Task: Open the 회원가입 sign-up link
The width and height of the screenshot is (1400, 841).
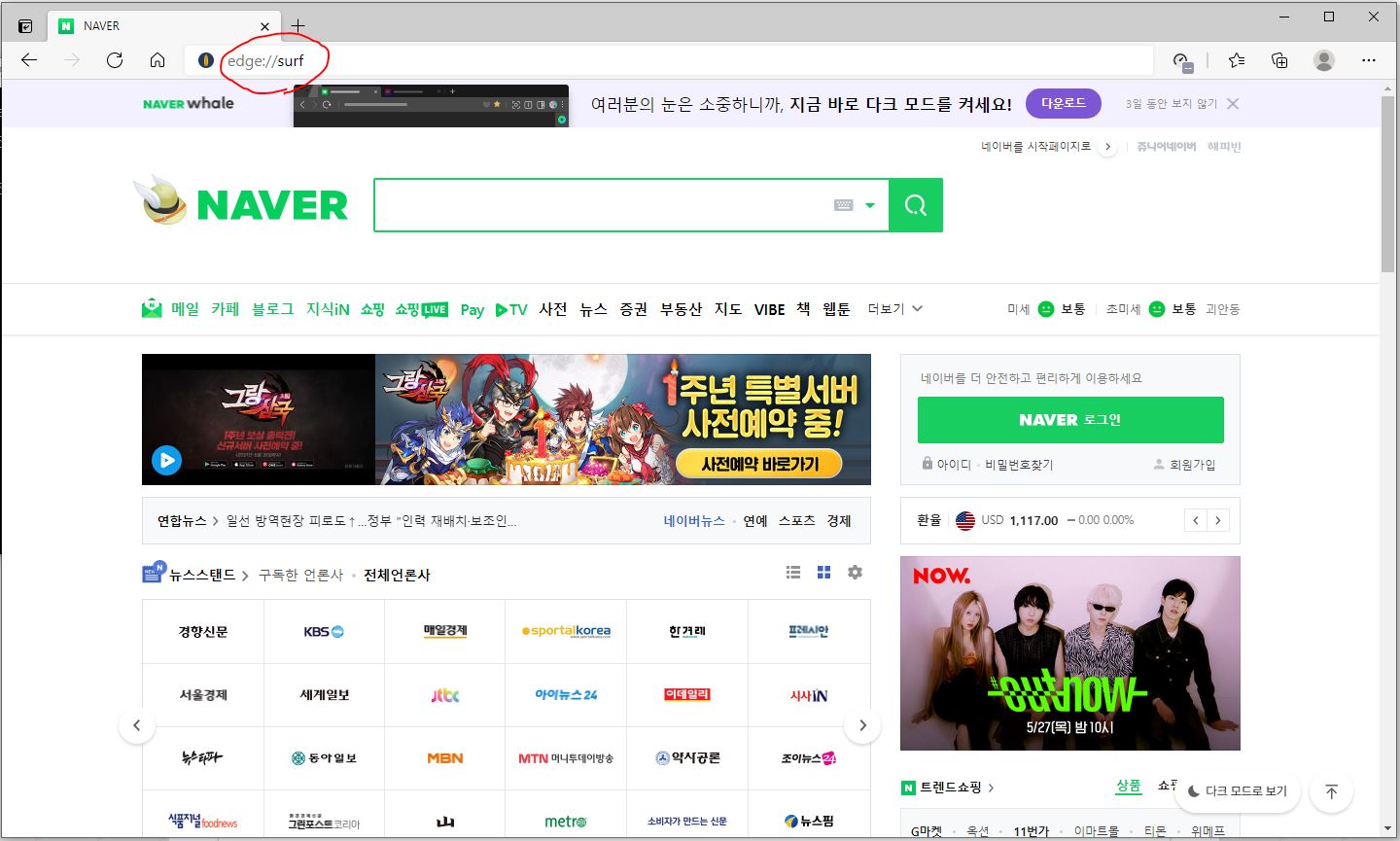Action: [1193, 465]
